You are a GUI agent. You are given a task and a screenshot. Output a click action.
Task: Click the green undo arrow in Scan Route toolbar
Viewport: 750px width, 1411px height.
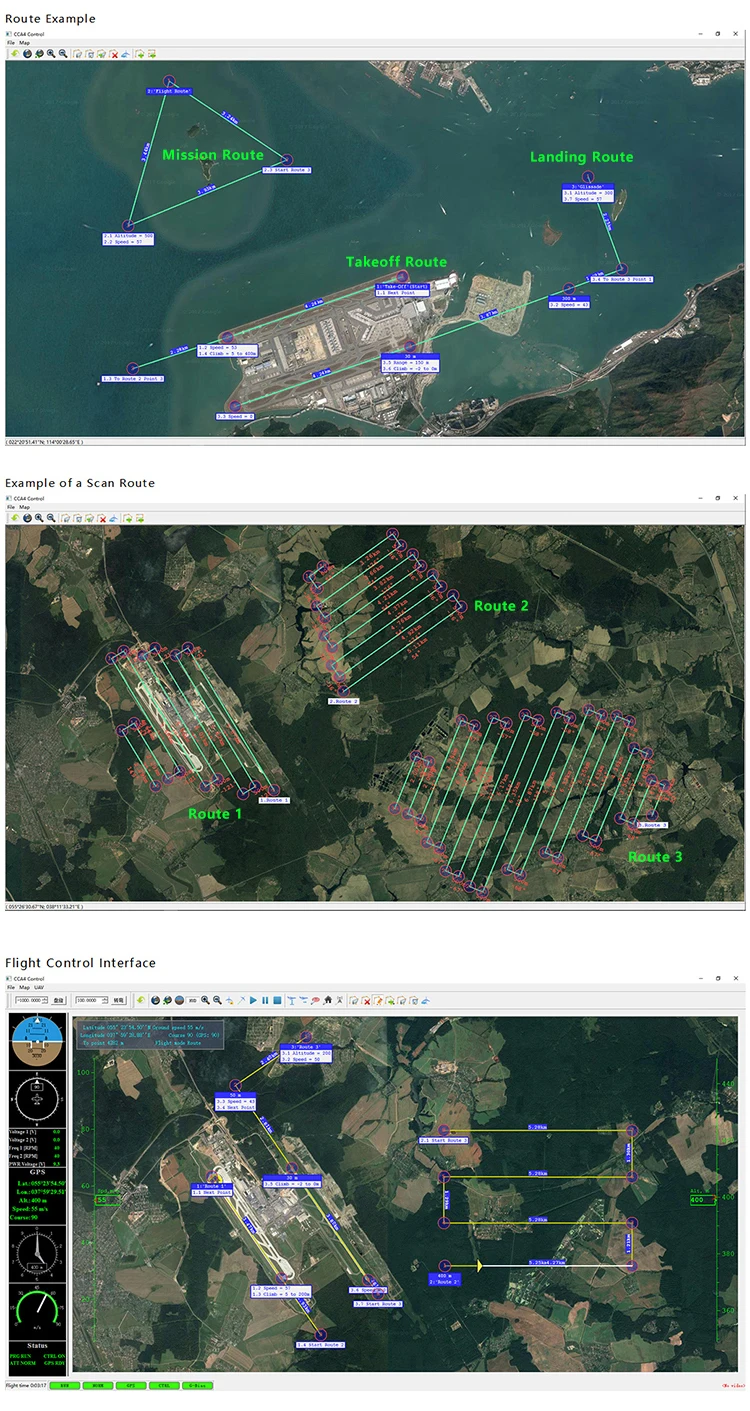[x=14, y=518]
